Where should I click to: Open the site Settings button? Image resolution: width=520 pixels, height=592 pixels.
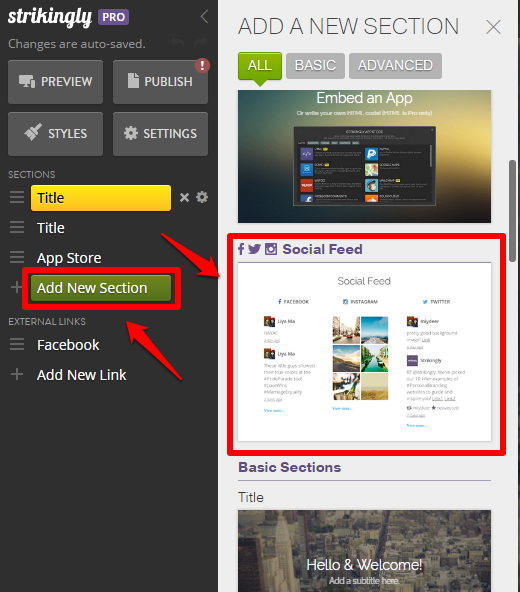pyautogui.click(x=160, y=134)
